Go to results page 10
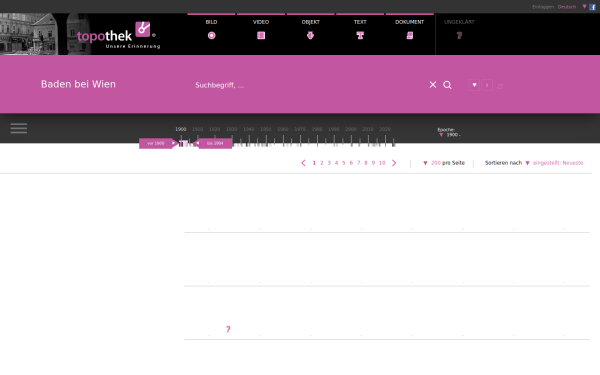The width and height of the screenshot is (600, 375). pos(382,163)
